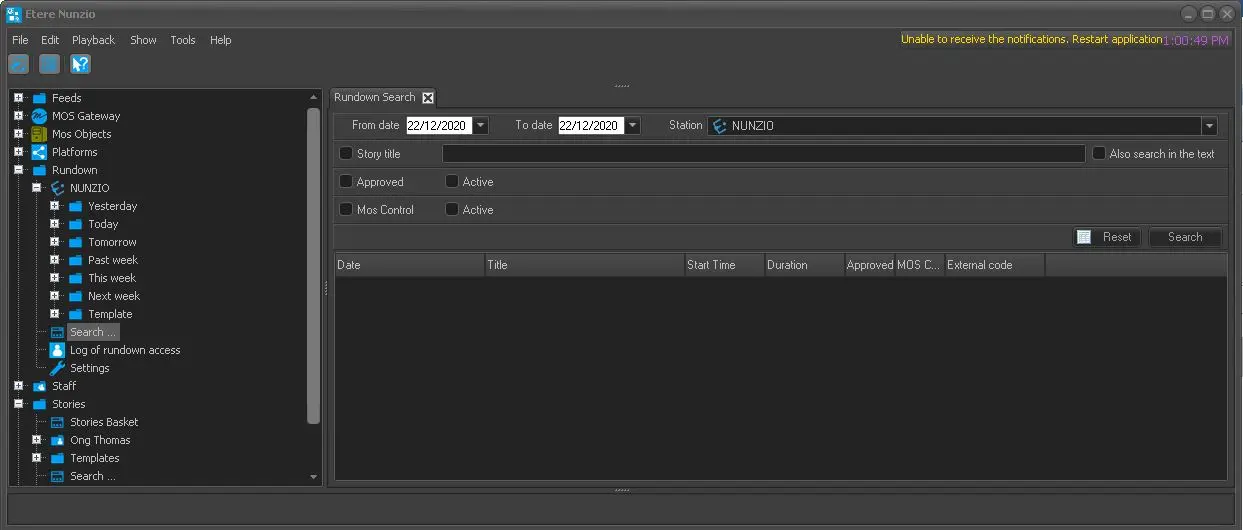
Task: Open the Station dropdown list
Action: pos(1209,126)
